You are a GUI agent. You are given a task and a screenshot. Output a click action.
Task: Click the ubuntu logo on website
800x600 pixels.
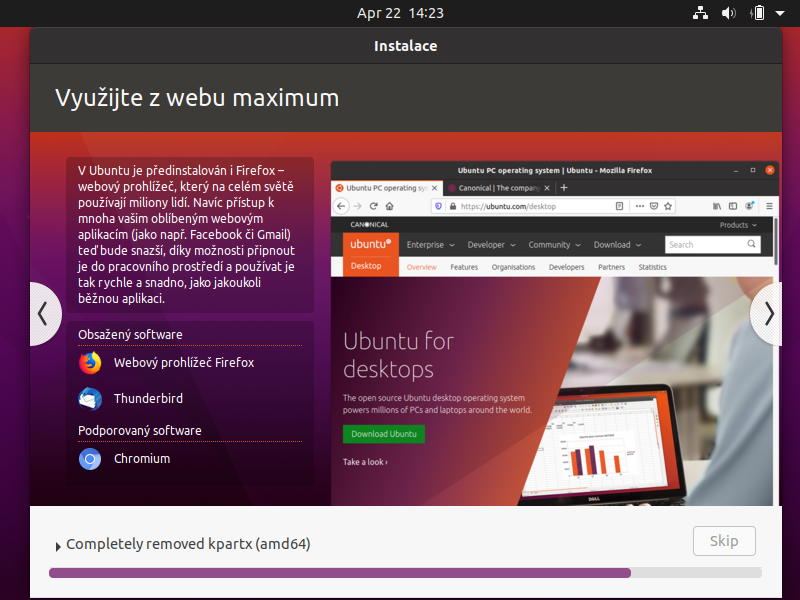point(370,244)
